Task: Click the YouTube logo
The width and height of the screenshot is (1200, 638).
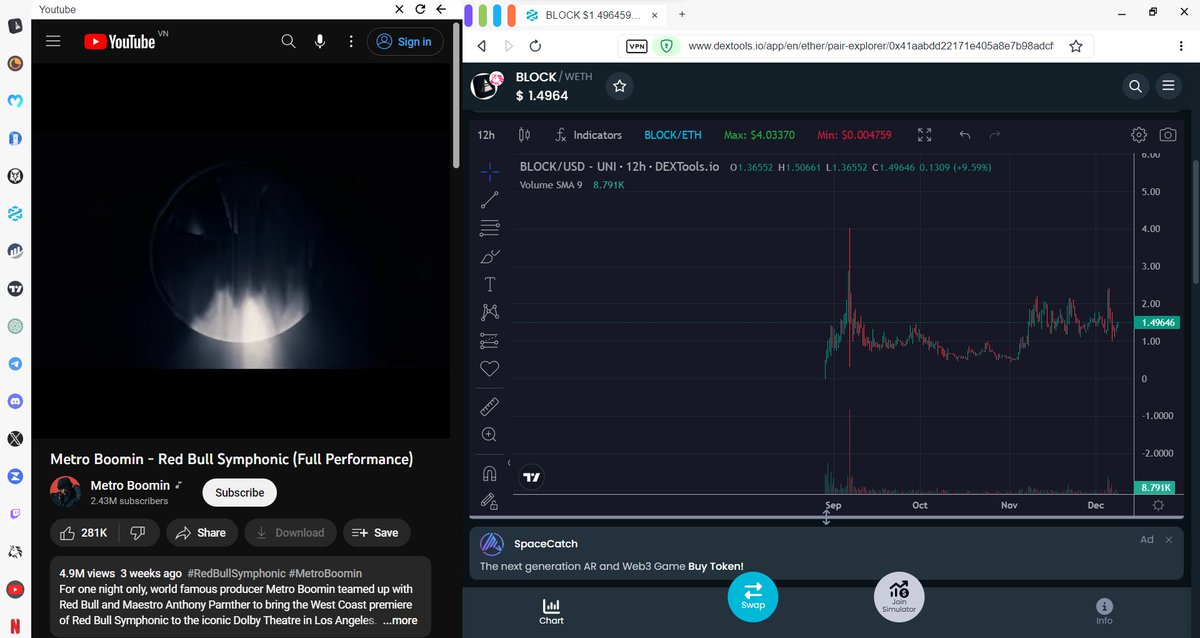Action: point(120,41)
